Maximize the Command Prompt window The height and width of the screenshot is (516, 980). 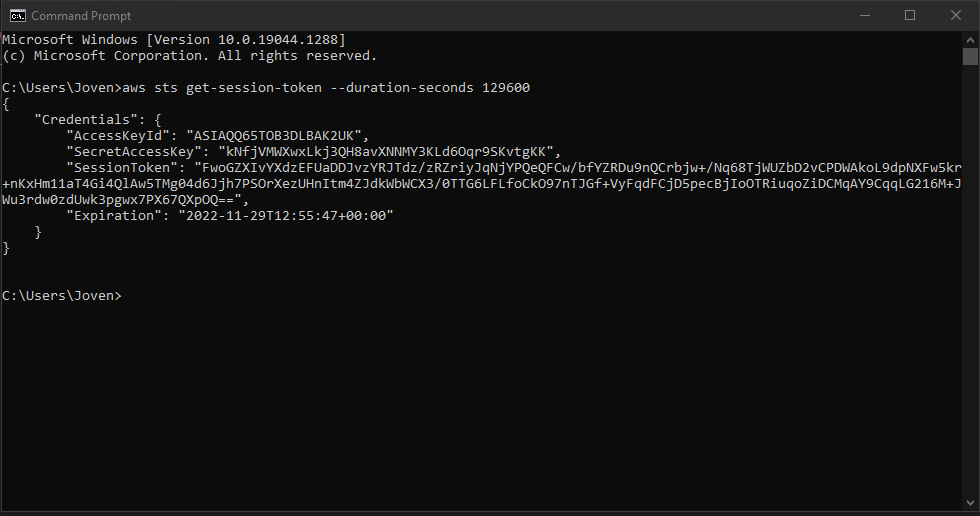click(910, 15)
